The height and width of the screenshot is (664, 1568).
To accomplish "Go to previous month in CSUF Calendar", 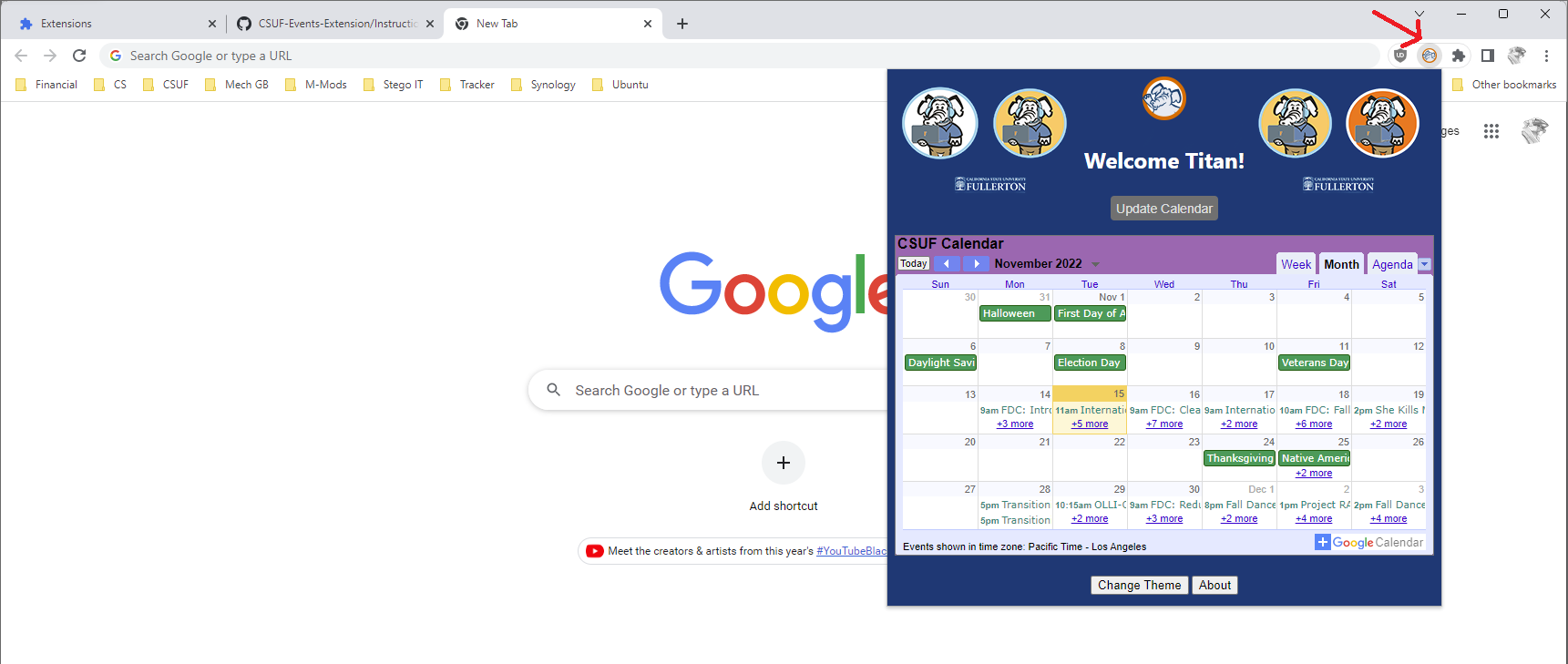I will [948, 263].
